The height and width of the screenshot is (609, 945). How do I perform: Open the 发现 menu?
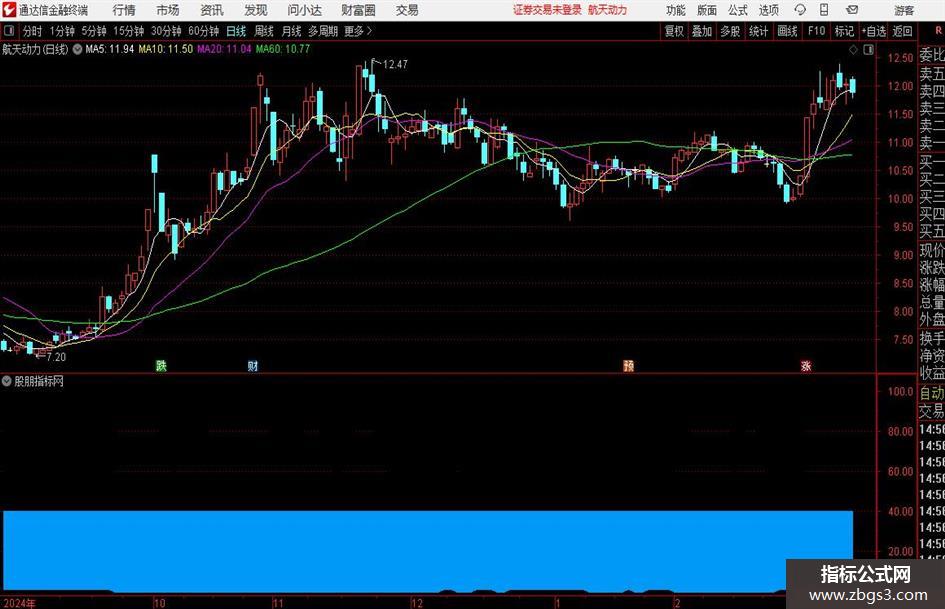coord(256,10)
